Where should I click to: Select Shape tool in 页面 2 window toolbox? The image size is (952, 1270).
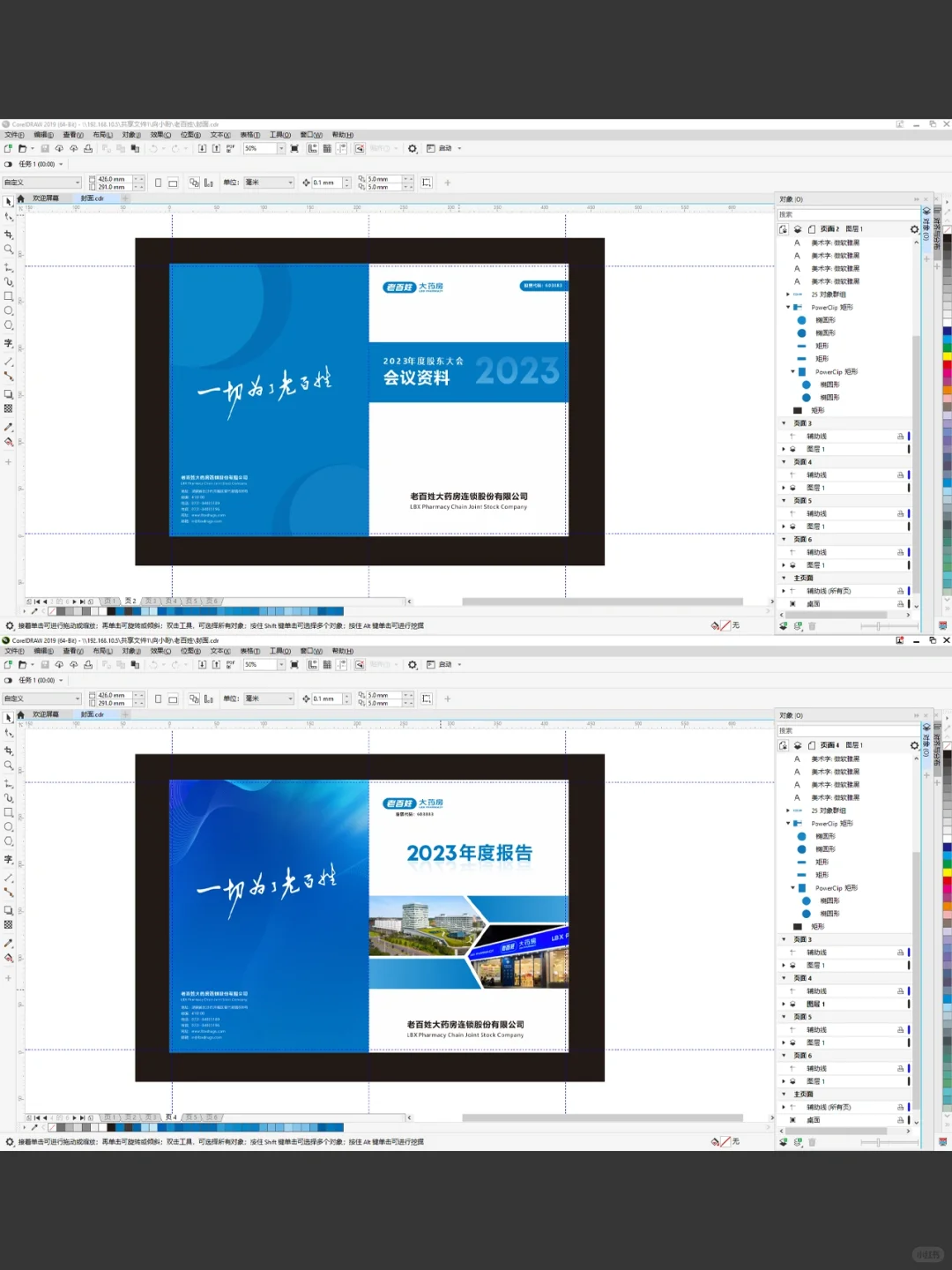point(9,217)
